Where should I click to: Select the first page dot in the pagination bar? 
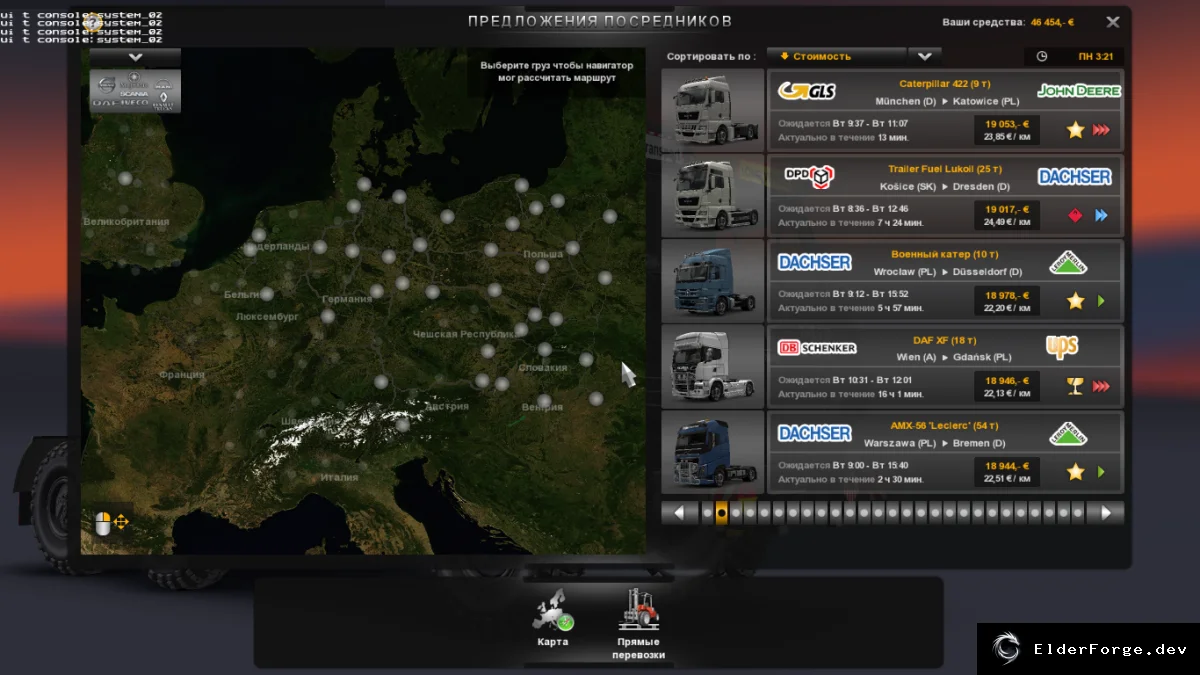click(707, 513)
